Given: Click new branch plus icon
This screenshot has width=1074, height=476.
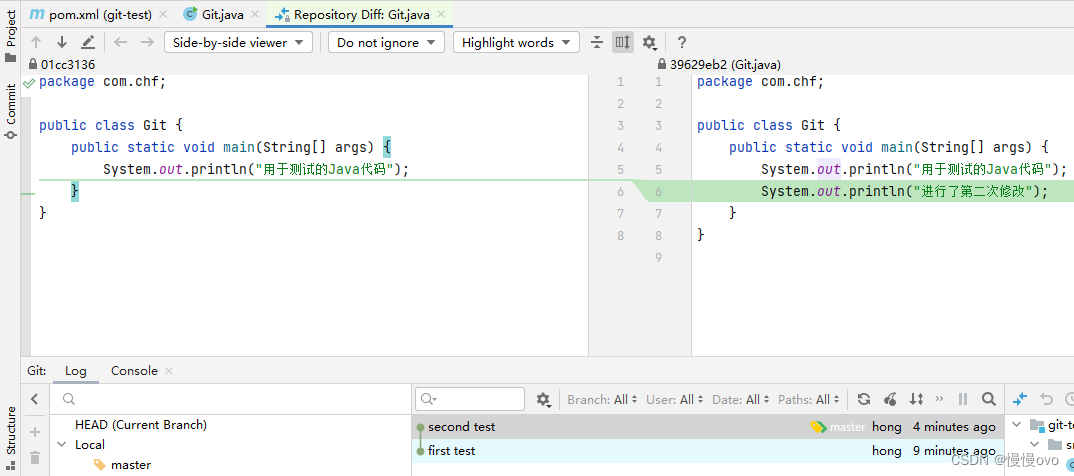Looking at the screenshot, I should (x=36, y=432).
